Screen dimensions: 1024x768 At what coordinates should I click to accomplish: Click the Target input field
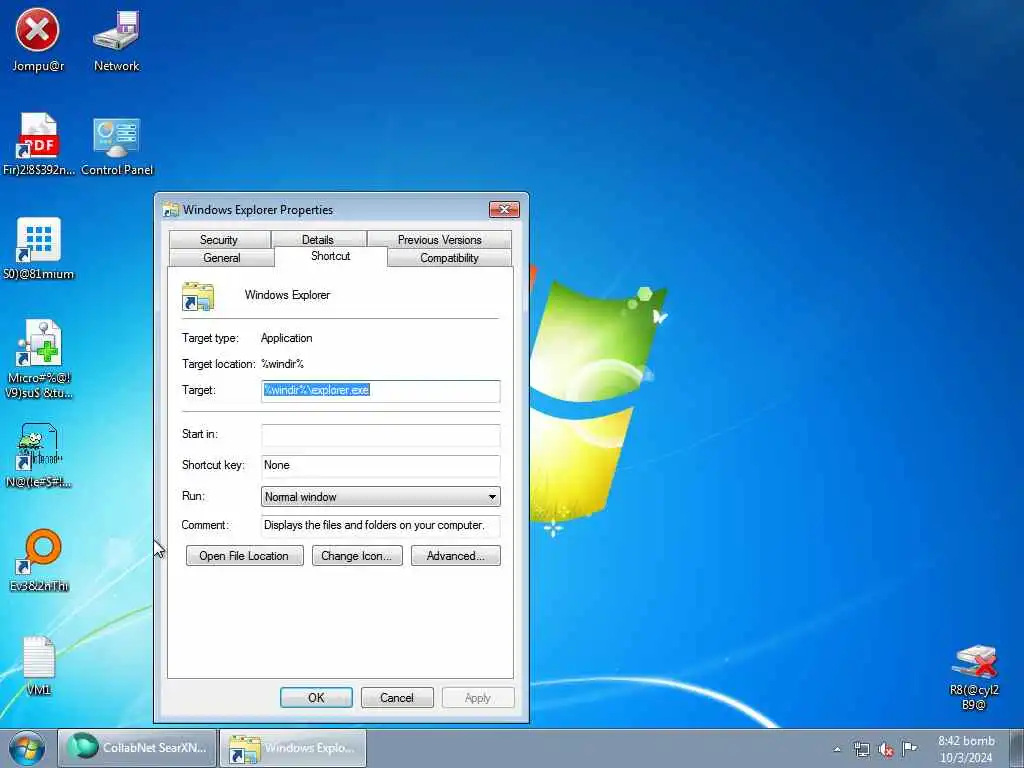(381, 391)
